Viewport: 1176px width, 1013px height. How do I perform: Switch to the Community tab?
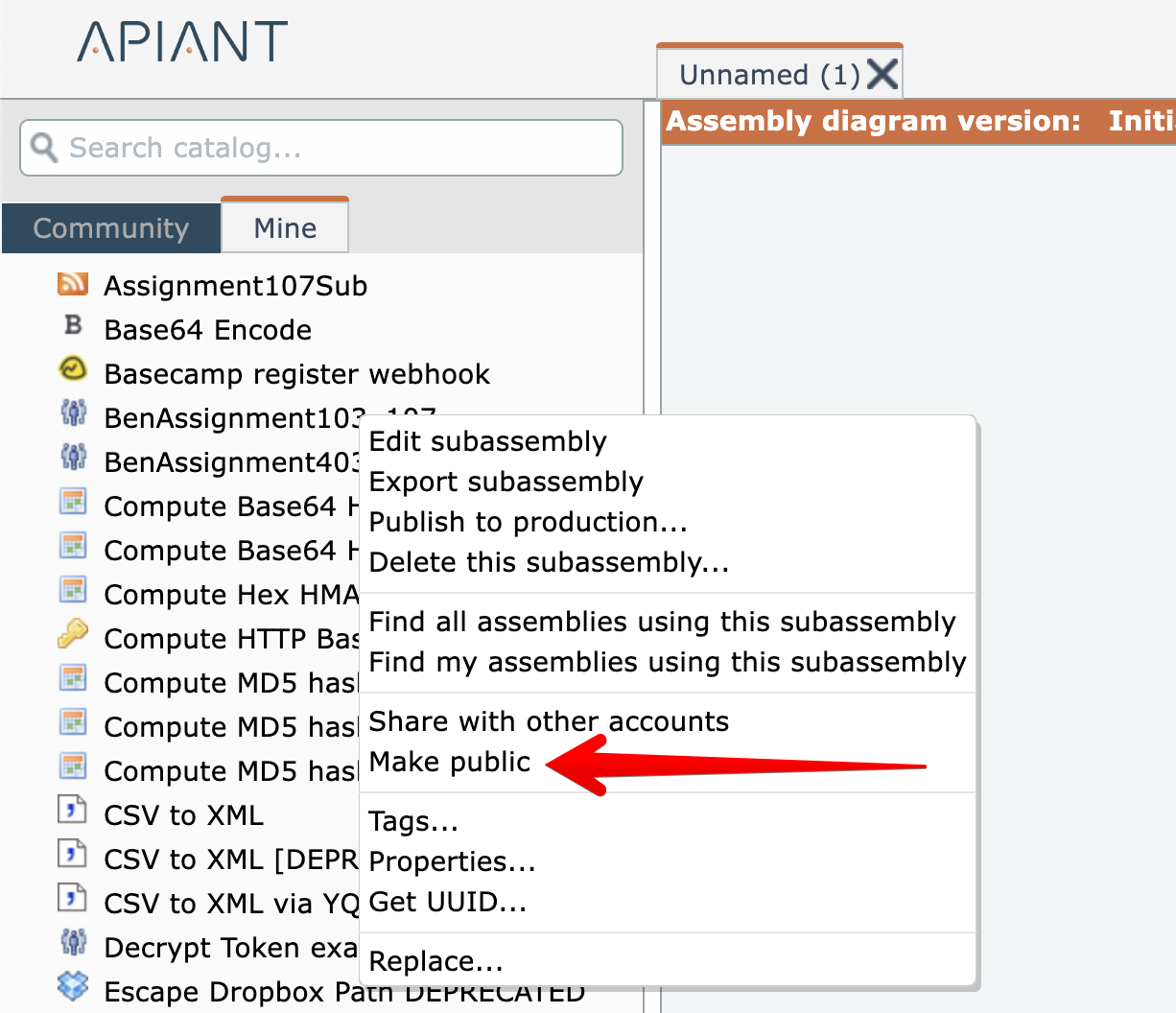click(x=111, y=228)
